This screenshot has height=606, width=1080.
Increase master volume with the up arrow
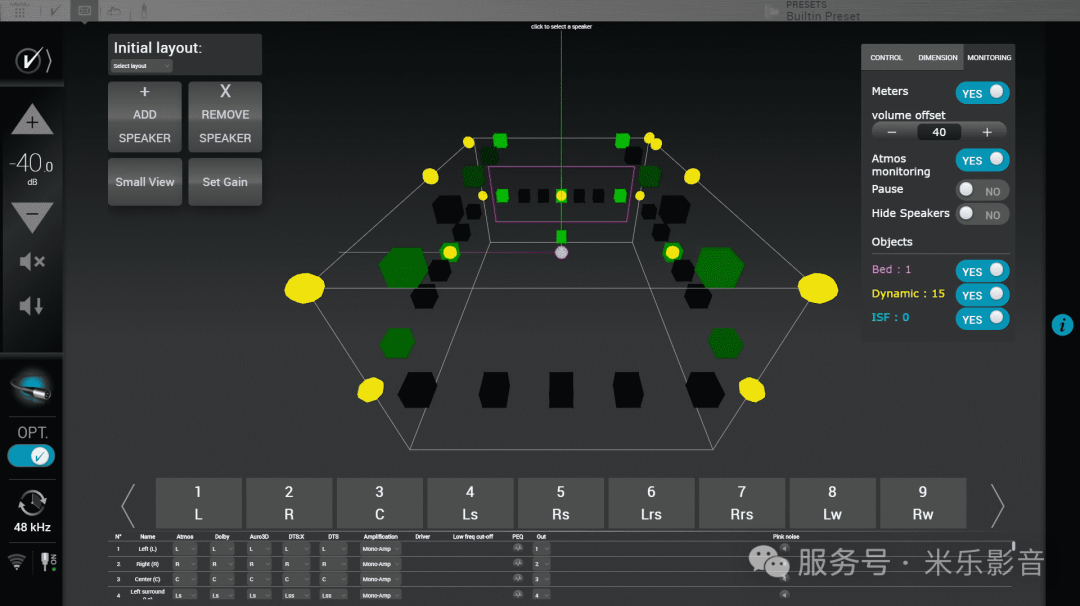tap(32, 120)
